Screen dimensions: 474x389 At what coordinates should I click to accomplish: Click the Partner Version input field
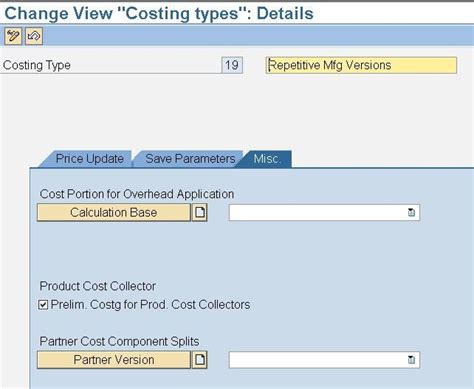pyautogui.click(x=324, y=360)
